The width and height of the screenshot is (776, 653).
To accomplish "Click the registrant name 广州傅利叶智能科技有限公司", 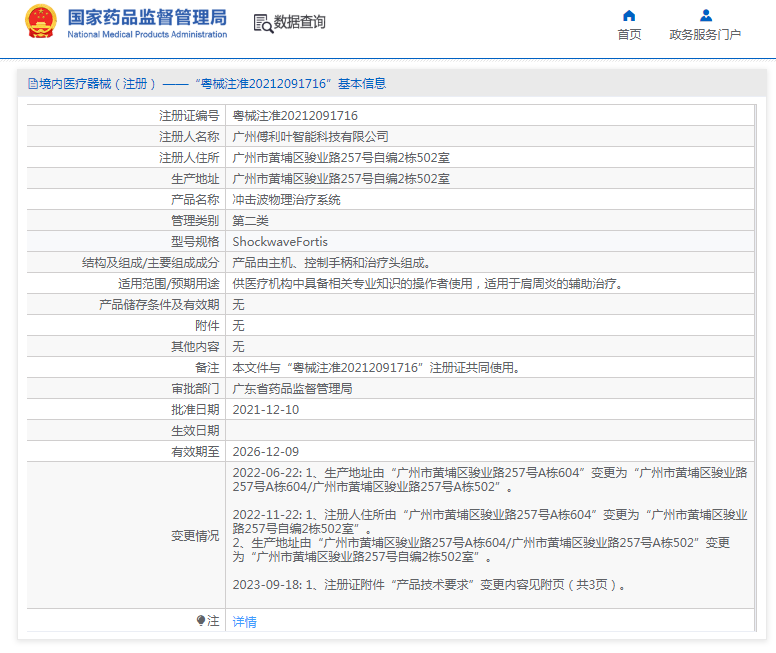I will click(x=310, y=137).
